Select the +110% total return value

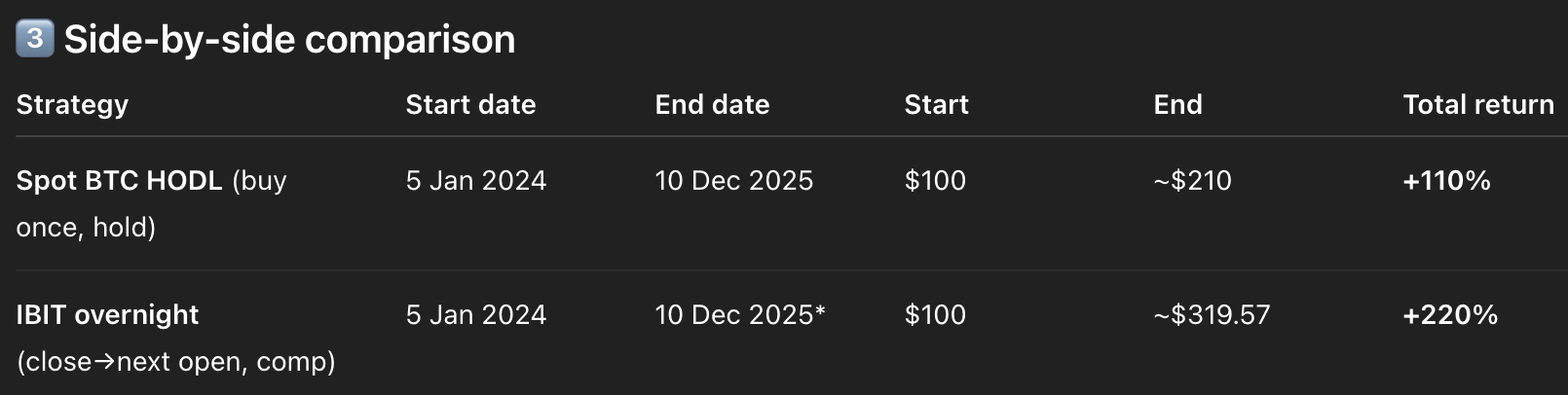tap(1446, 180)
